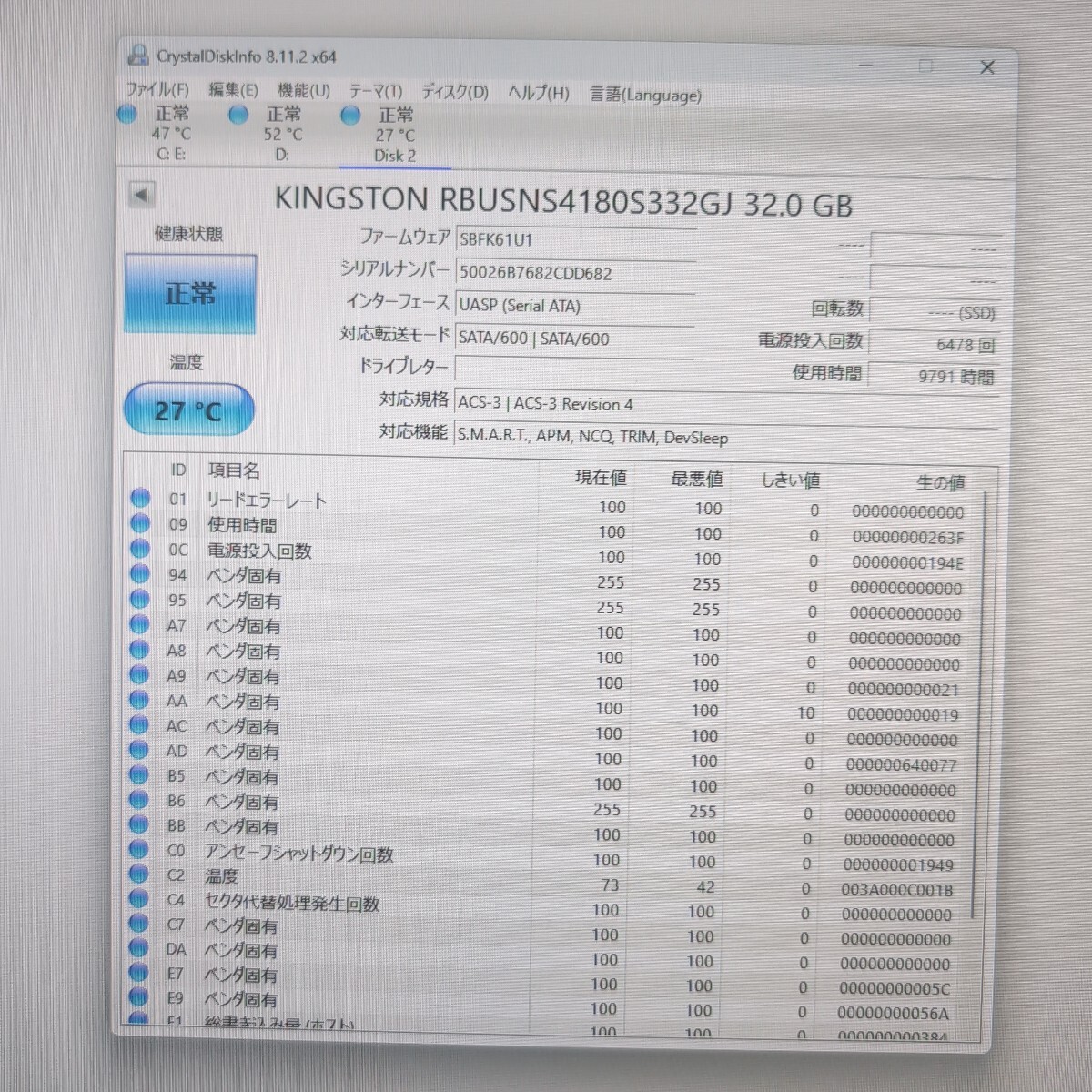1092x1092 pixels.
Task: Open the 機能(U) menu
Action: [304, 91]
